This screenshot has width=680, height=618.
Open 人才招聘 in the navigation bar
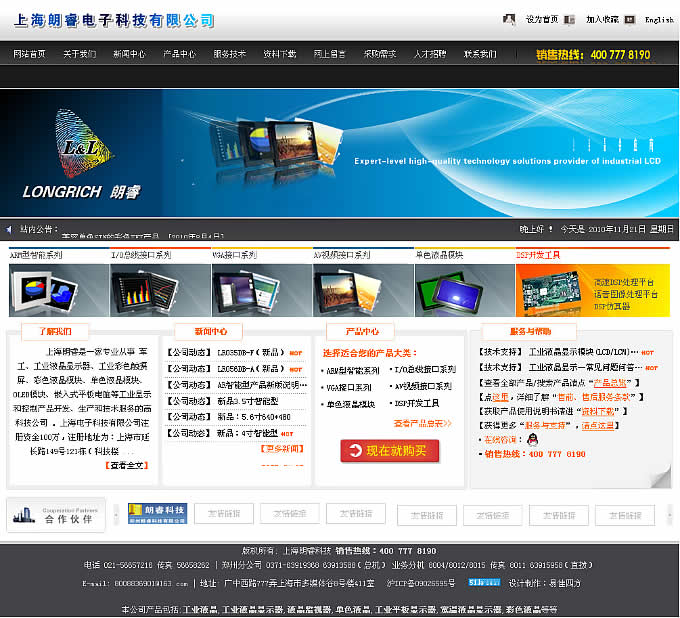point(430,54)
